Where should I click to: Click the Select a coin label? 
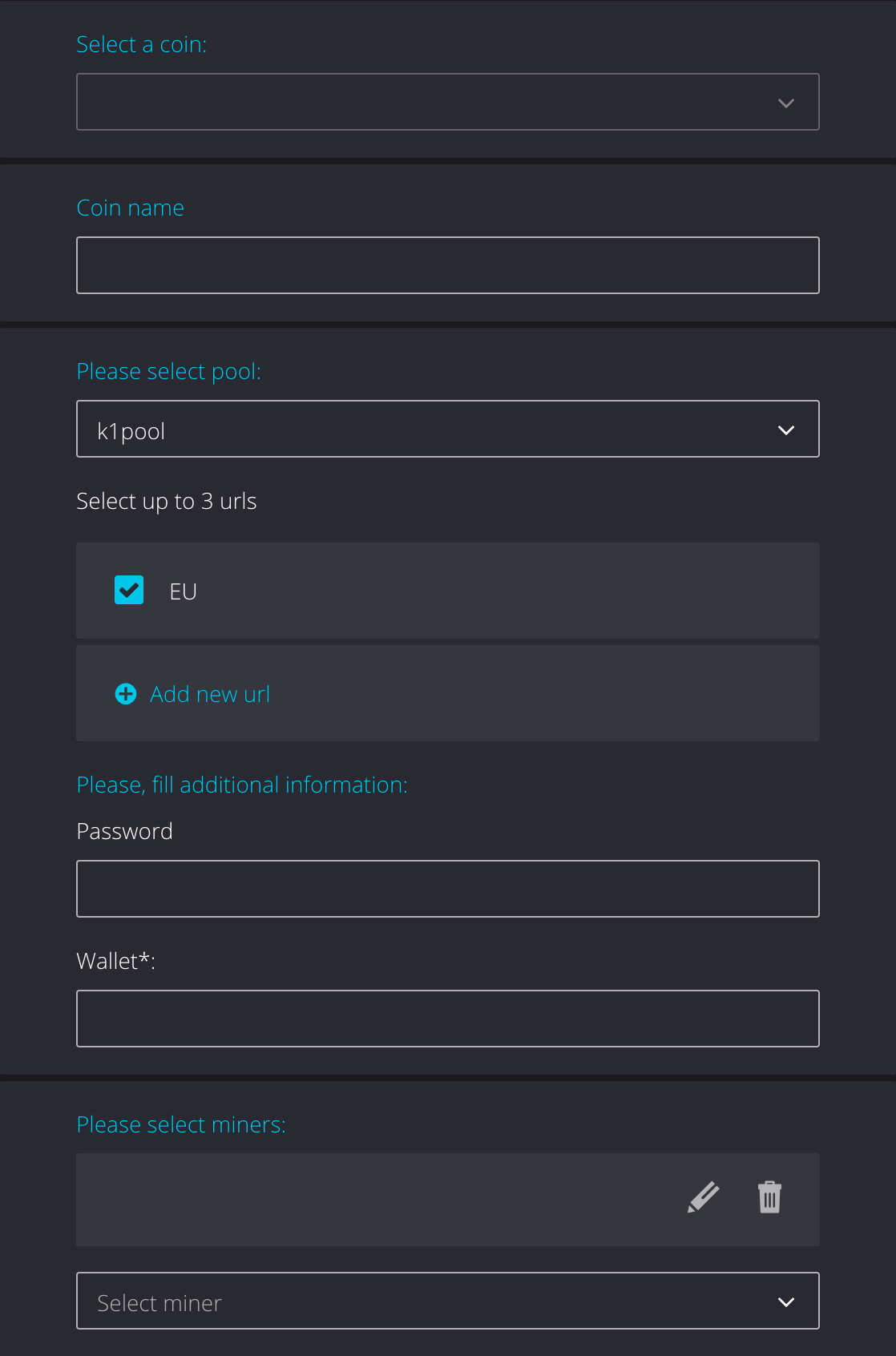141,44
